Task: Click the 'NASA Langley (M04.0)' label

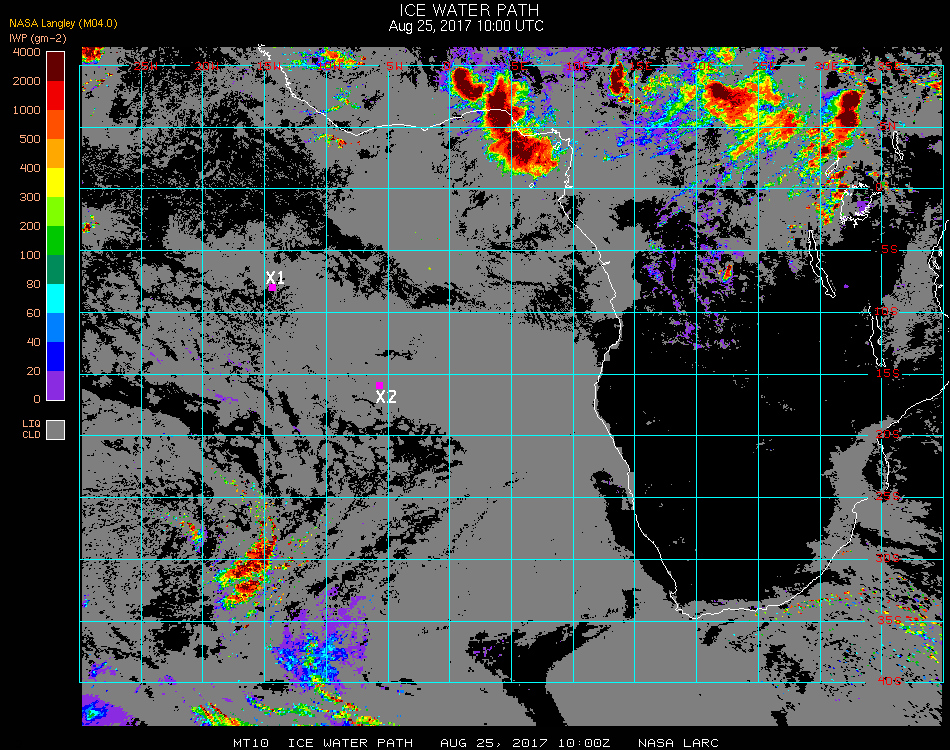Action: coord(63,24)
